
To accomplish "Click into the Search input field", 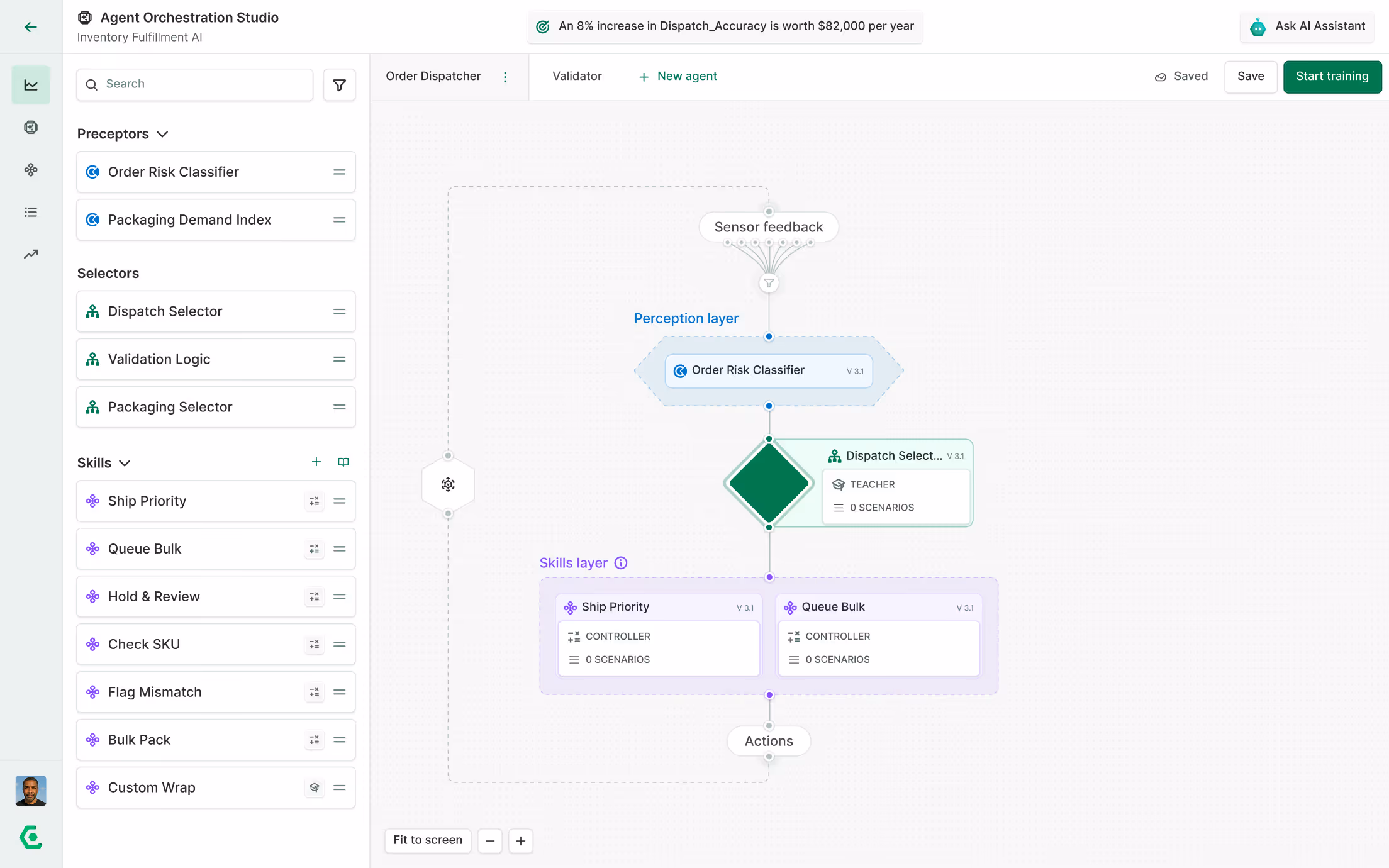I will tap(194, 84).
